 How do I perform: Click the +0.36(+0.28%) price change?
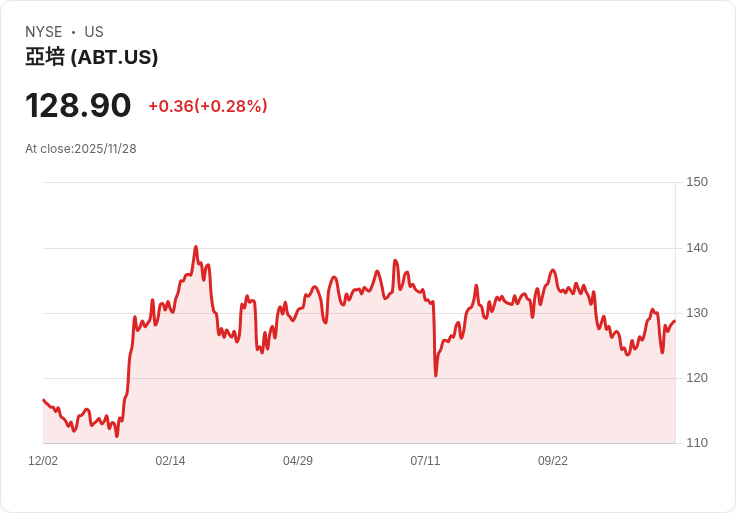(x=208, y=106)
